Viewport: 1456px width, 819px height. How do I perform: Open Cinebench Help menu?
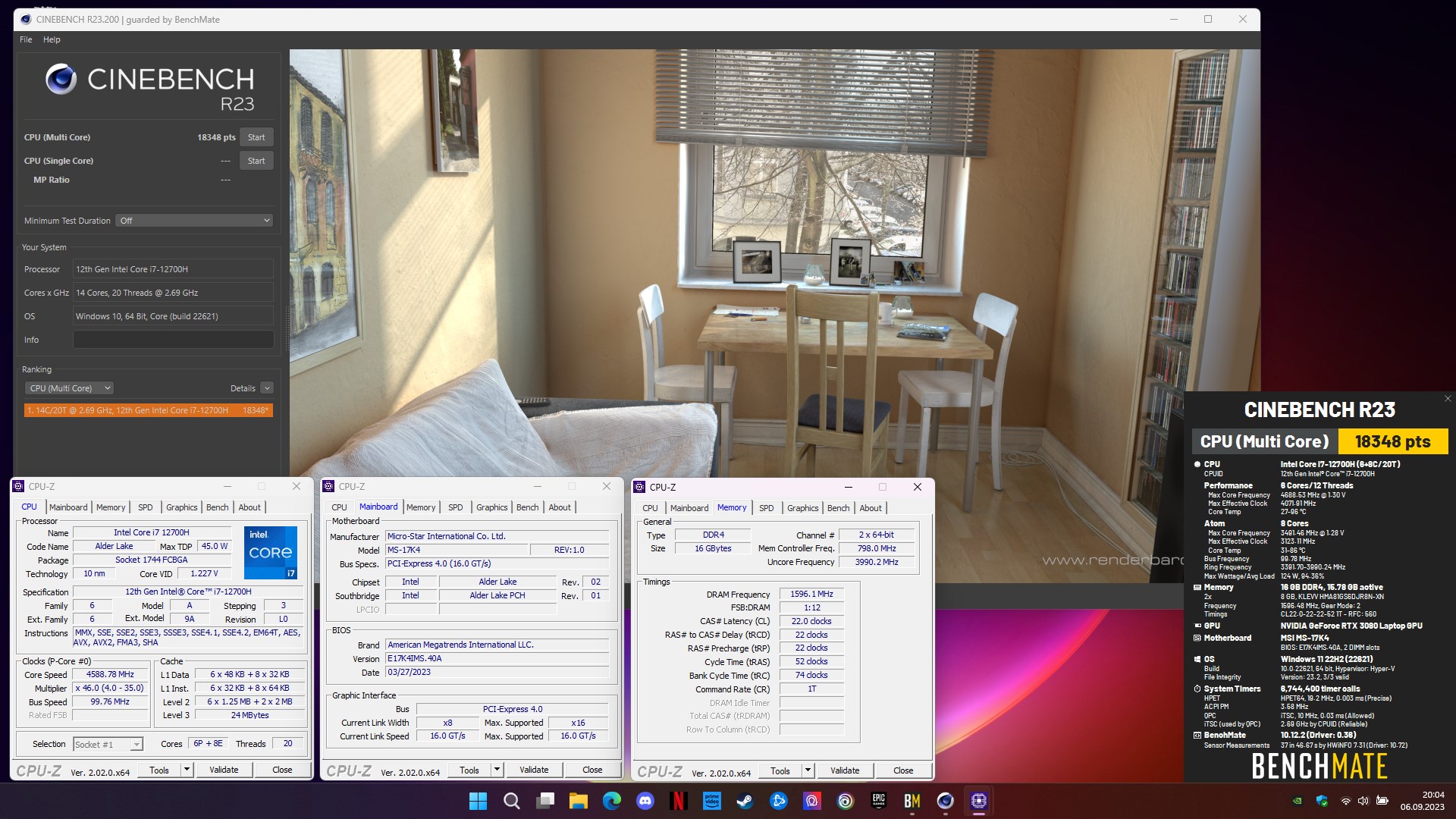coord(52,39)
